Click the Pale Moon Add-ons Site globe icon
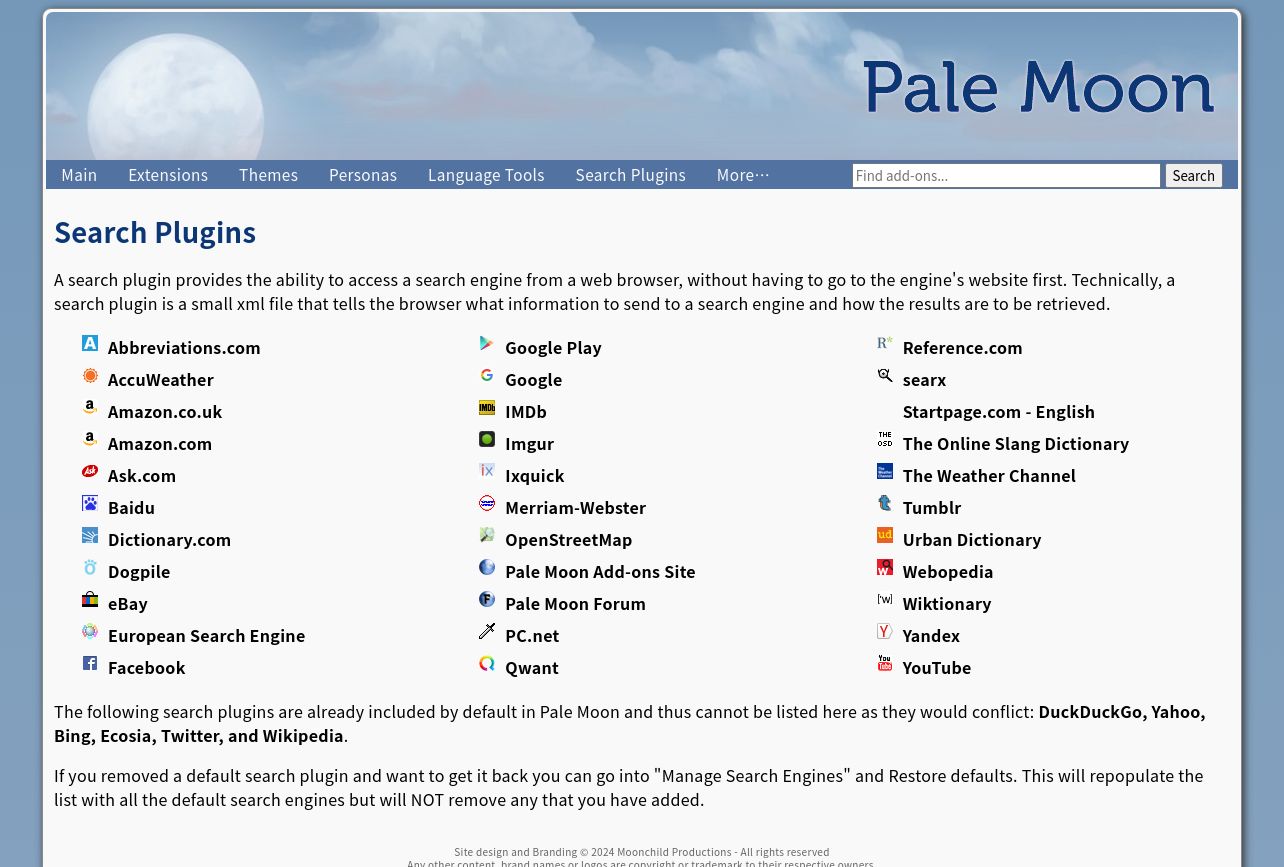 pyautogui.click(x=487, y=567)
